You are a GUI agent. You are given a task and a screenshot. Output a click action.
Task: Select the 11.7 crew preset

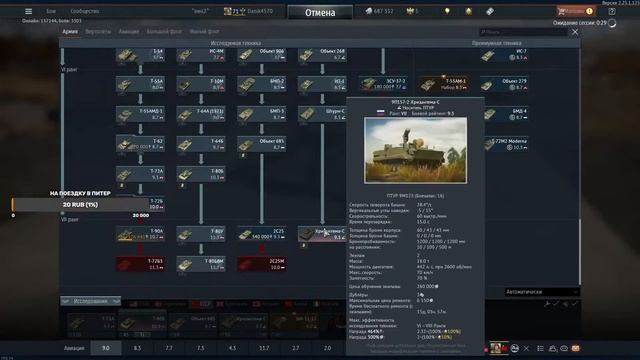tap(264, 348)
